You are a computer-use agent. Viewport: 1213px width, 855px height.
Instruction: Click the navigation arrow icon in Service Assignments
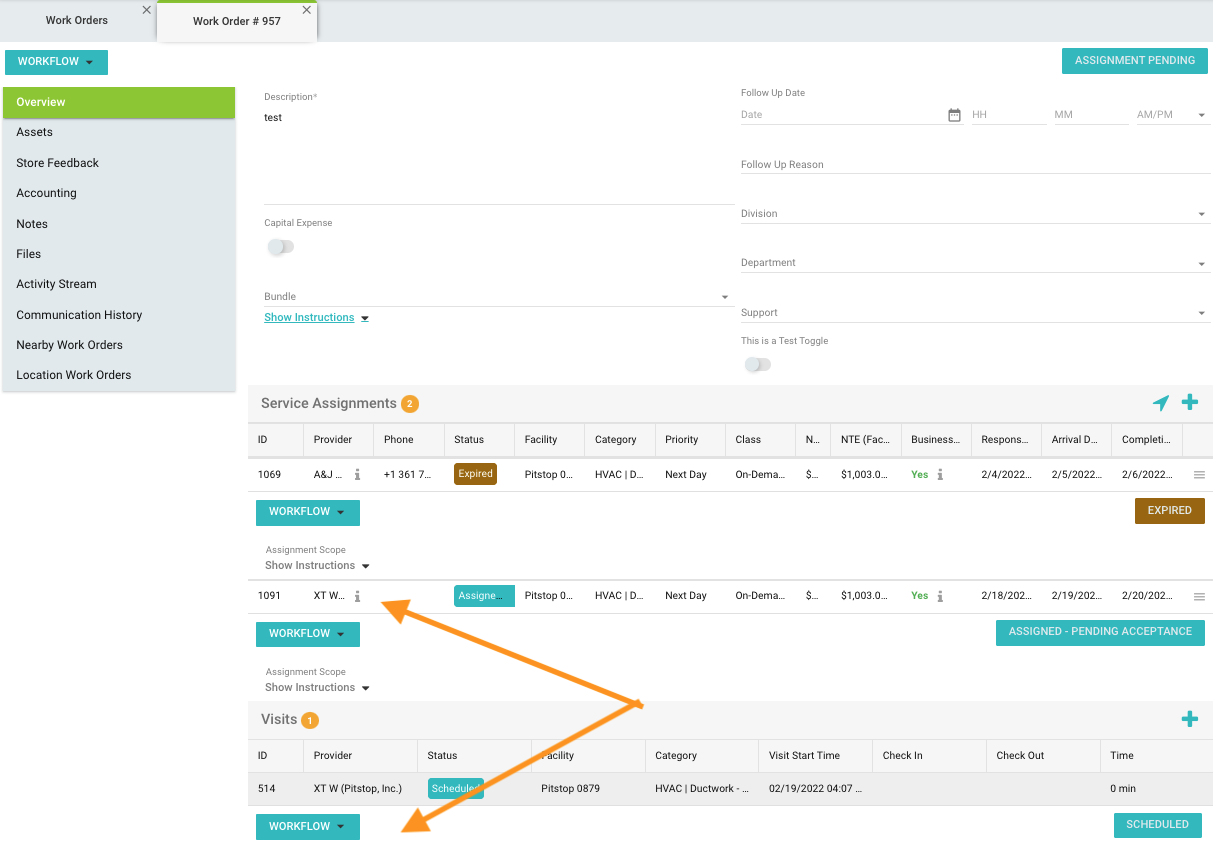click(1160, 403)
